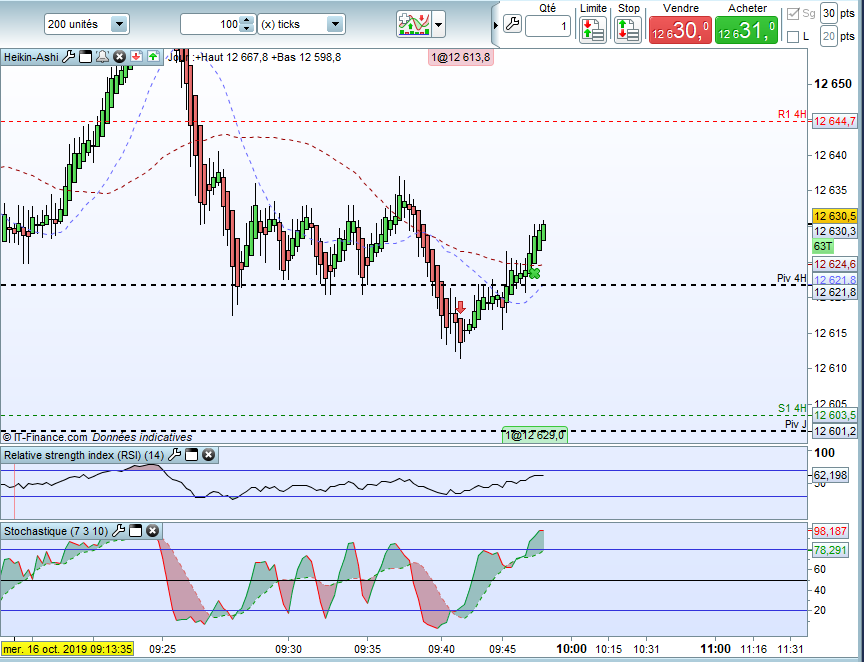Viewport: 864px width, 662px height.
Task: Click the IT-Finance.com link text
Action: point(50,437)
